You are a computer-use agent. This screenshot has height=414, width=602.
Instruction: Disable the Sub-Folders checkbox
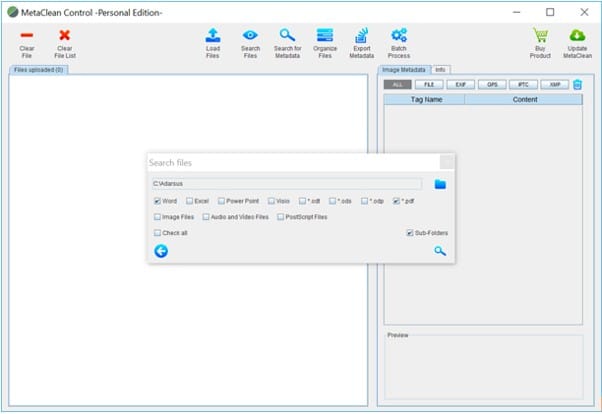(x=410, y=233)
